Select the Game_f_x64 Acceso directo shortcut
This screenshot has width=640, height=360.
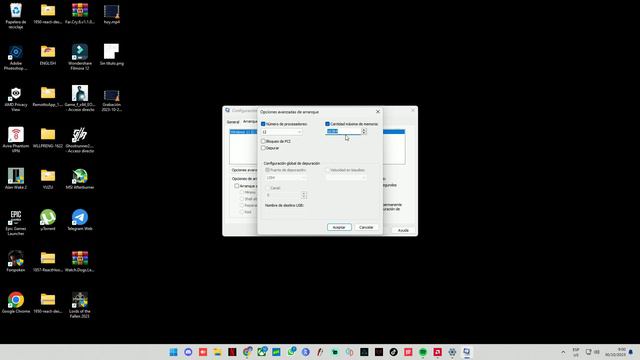coord(80,99)
